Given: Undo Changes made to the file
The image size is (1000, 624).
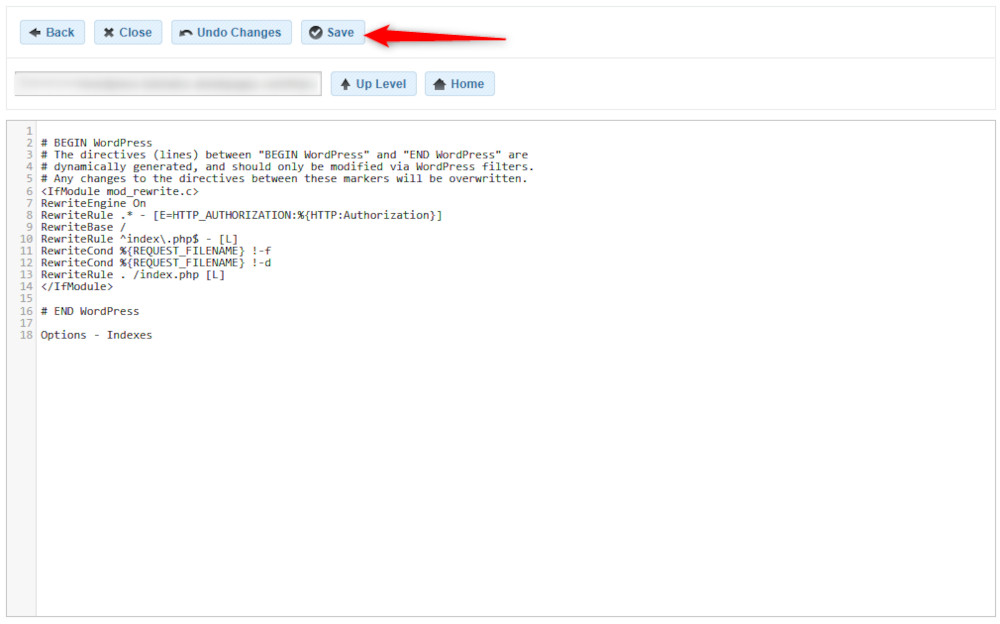Looking at the screenshot, I should click(231, 31).
